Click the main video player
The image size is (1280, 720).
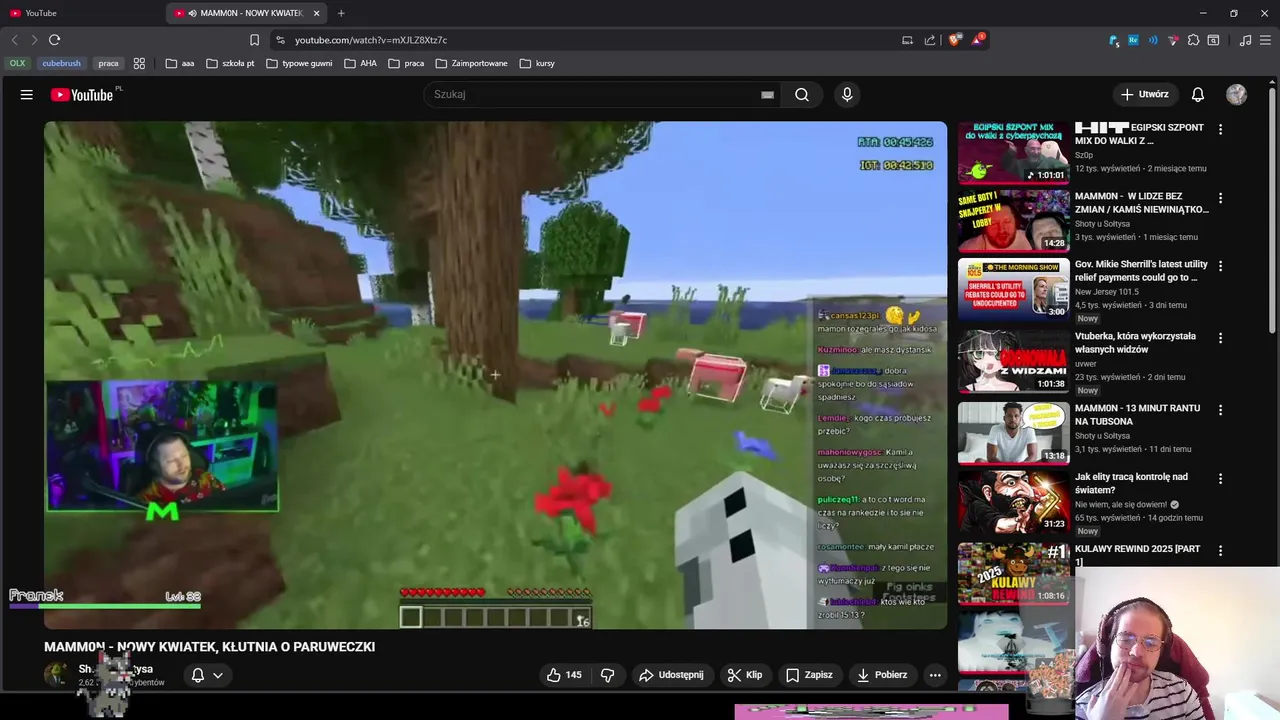click(x=495, y=375)
